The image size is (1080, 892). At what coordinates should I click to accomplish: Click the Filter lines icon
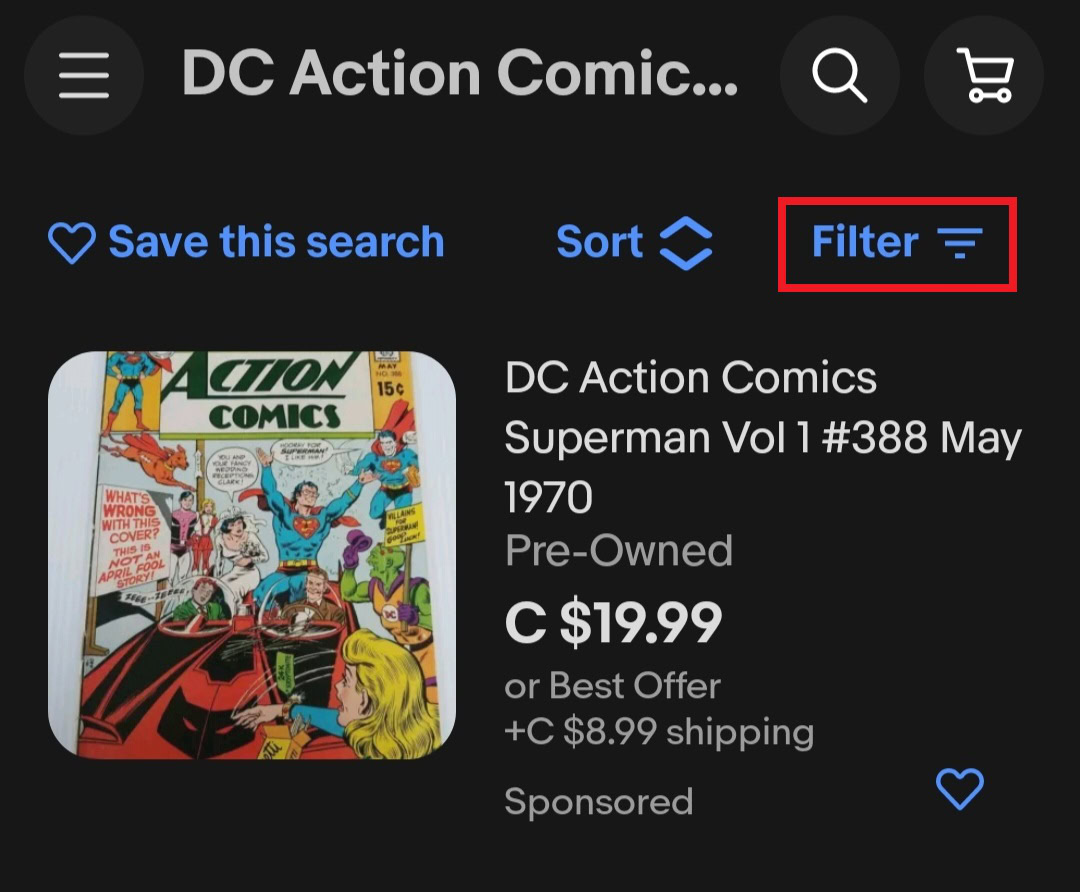tap(960, 243)
